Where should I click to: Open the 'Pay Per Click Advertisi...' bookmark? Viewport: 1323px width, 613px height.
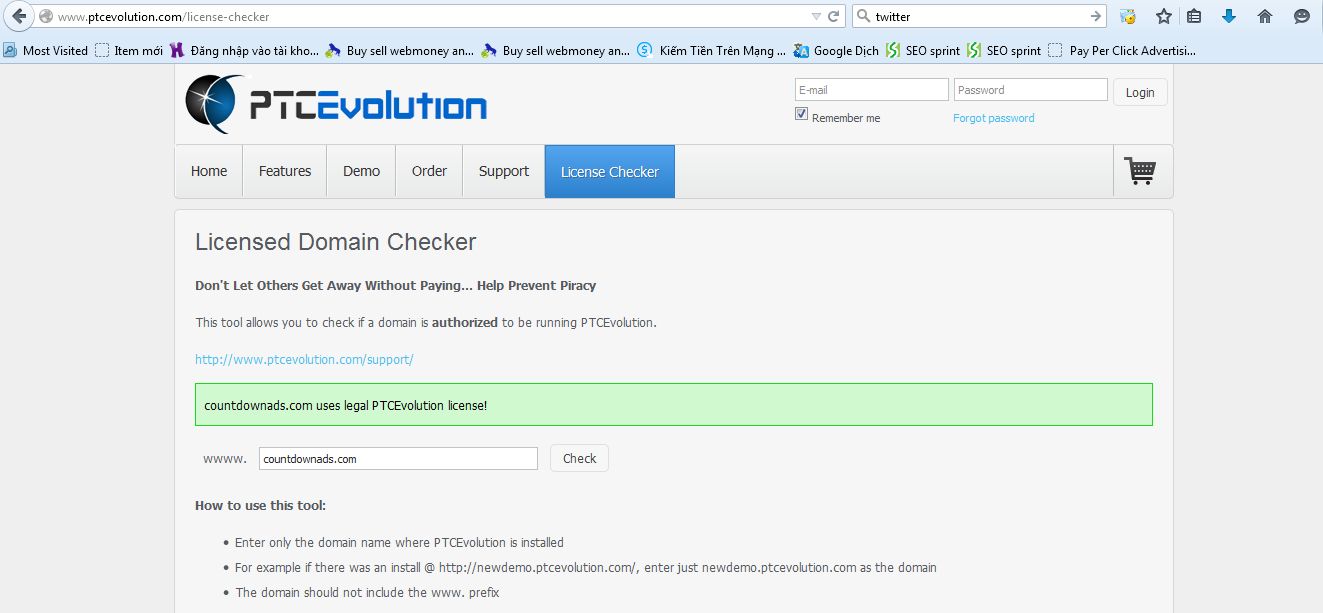coord(1121,50)
